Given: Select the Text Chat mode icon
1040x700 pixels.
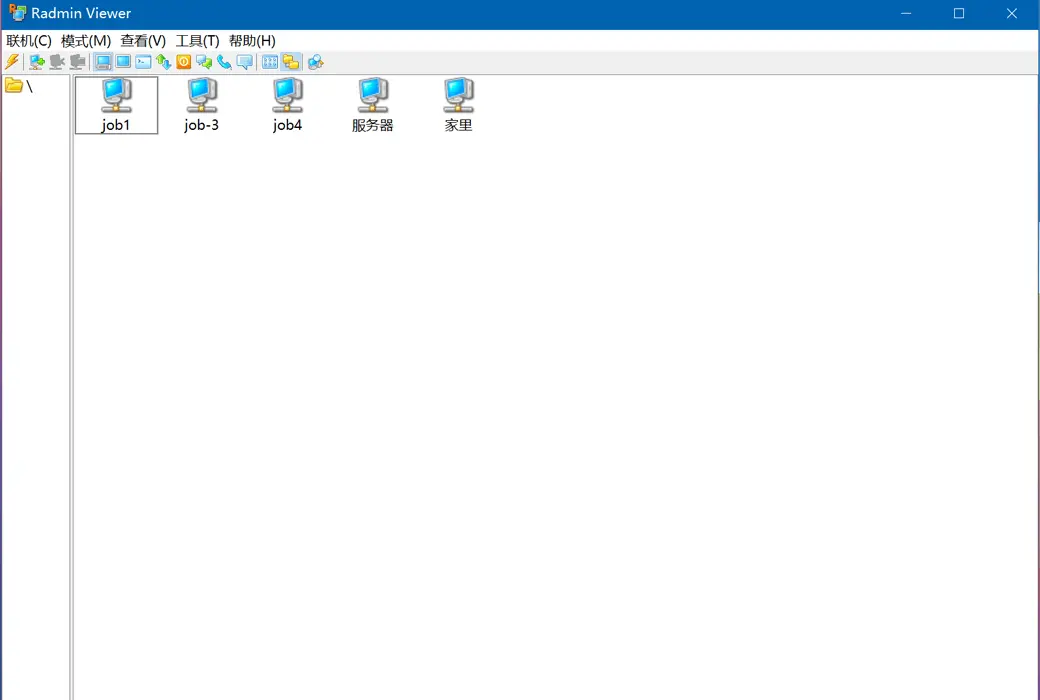Looking at the screenshot, I should click(x=204, y=62).
